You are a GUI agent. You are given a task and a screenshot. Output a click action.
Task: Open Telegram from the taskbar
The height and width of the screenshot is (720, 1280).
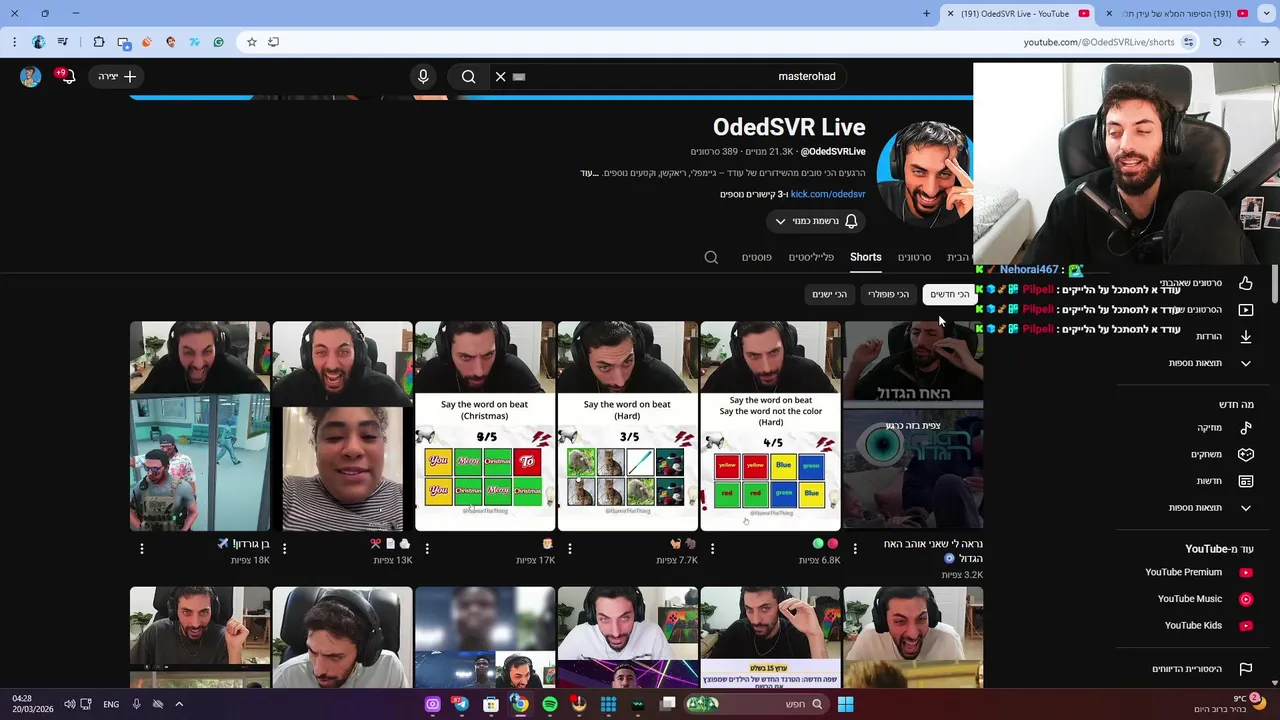point(461,704)
